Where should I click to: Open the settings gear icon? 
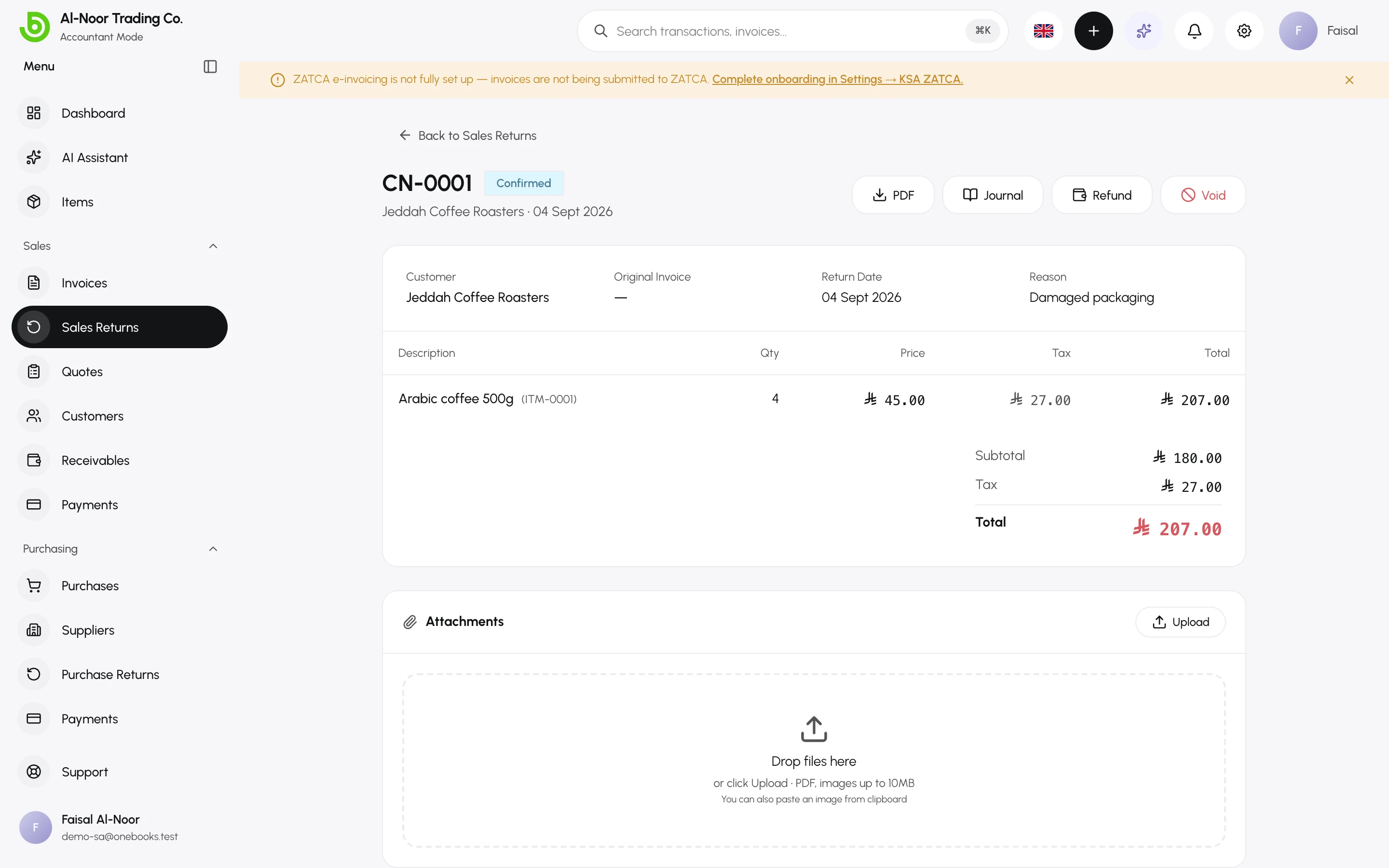pyautogui.click(x=1244, y=31)
